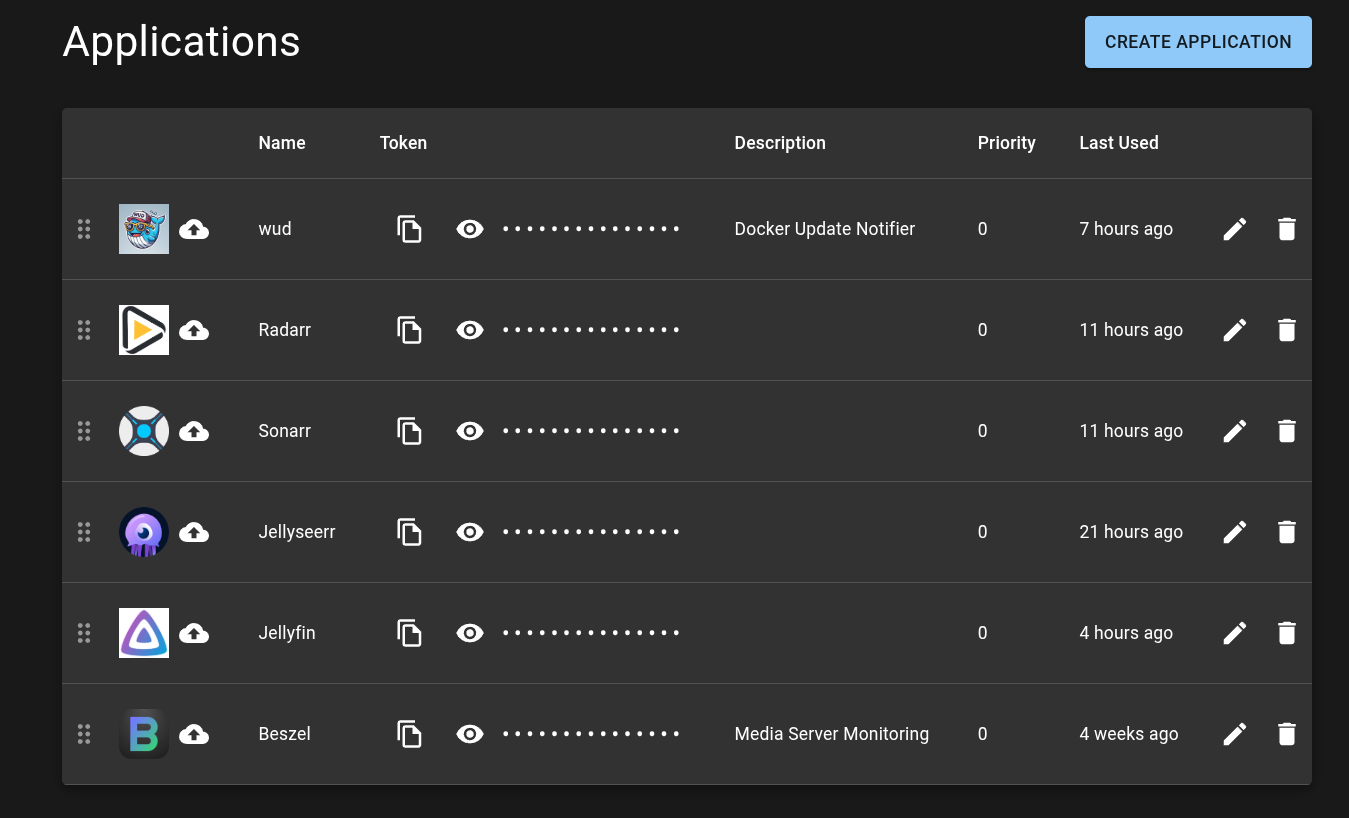The width and height of the screenshot is (1349, 818).
Task: Delete the Beszel application
Action: [1287, 734]
